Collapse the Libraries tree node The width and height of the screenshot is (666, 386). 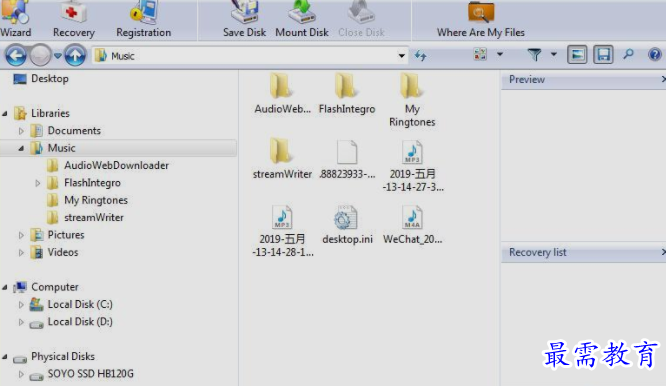[x=5, y=113]
